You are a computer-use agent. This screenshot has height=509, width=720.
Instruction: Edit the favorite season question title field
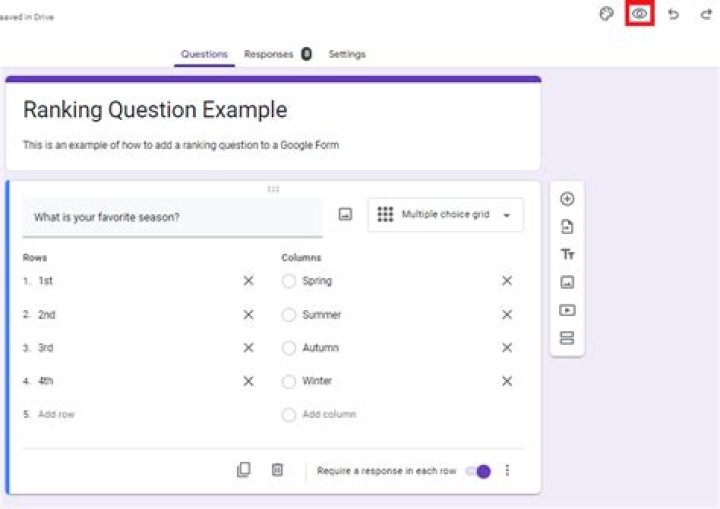[172, 217]
